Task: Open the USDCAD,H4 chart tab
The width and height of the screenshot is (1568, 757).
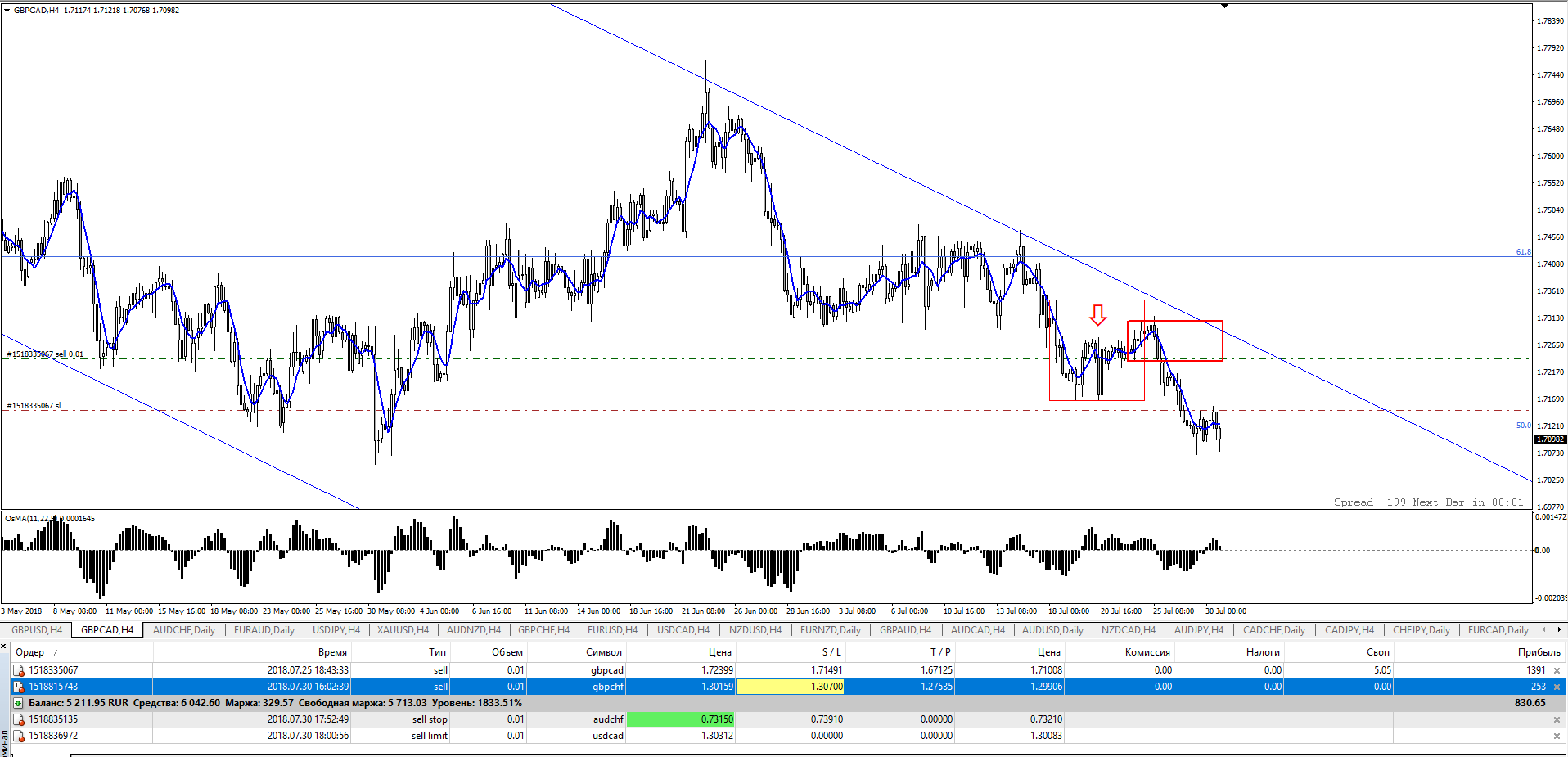Action: 683,630
